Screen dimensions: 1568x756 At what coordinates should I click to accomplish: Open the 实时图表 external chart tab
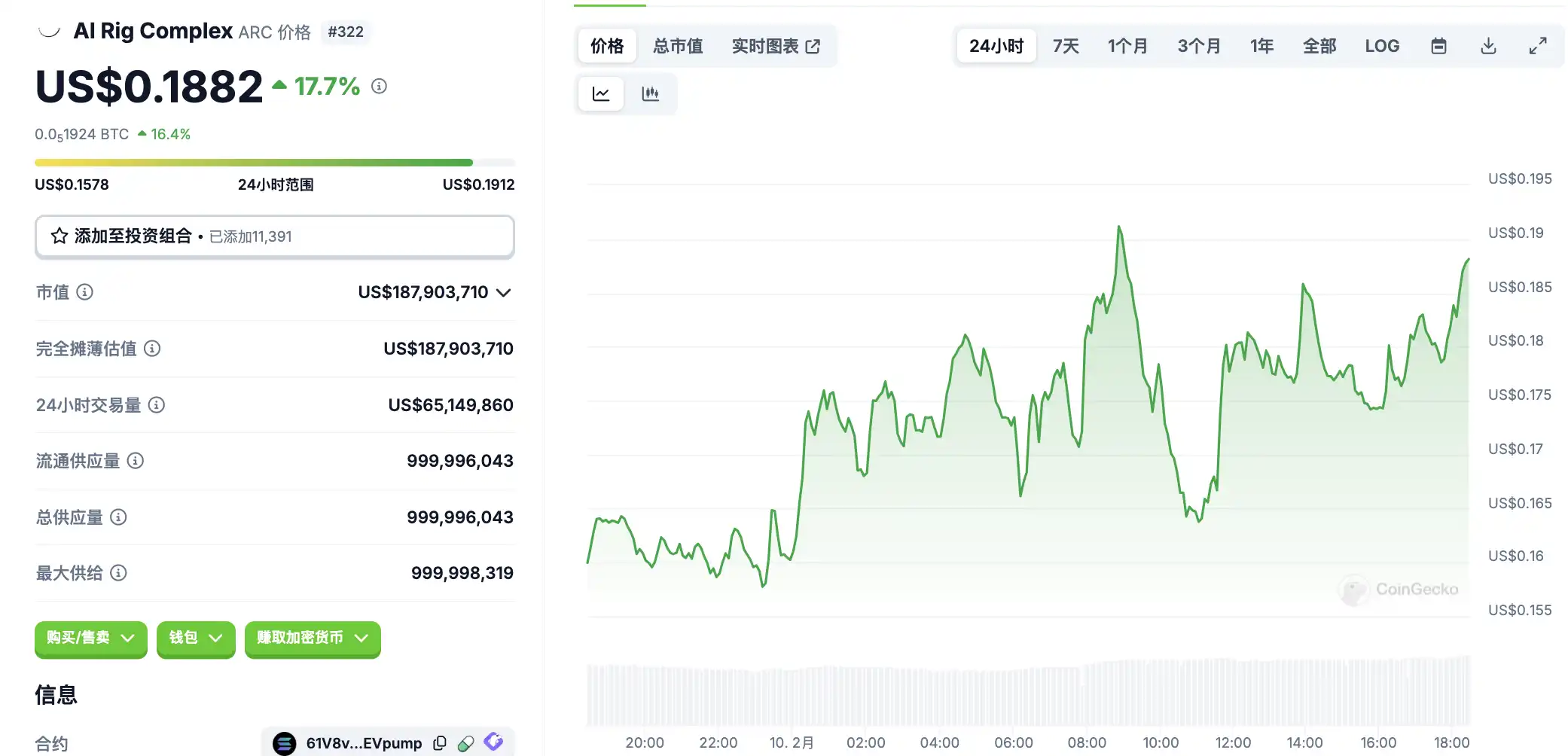point(776,46)
